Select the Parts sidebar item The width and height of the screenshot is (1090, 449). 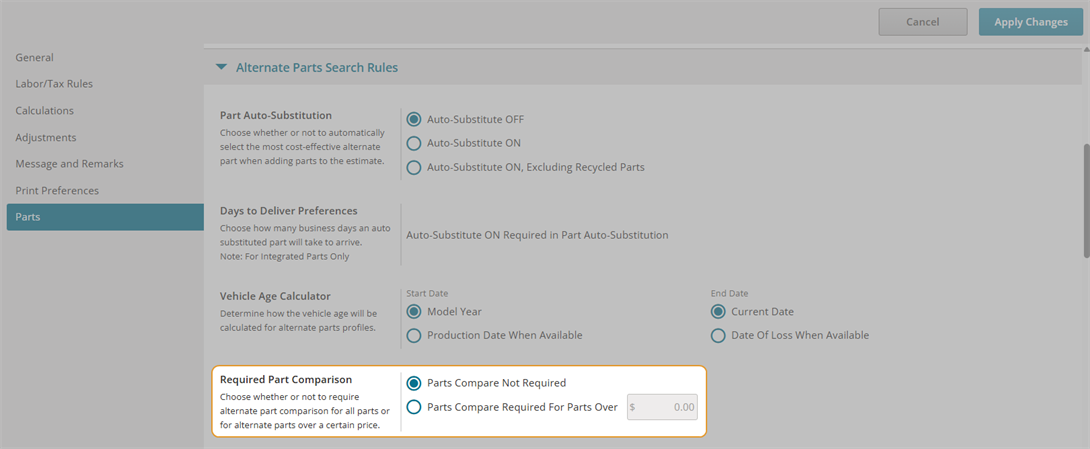tap(105, 217)
